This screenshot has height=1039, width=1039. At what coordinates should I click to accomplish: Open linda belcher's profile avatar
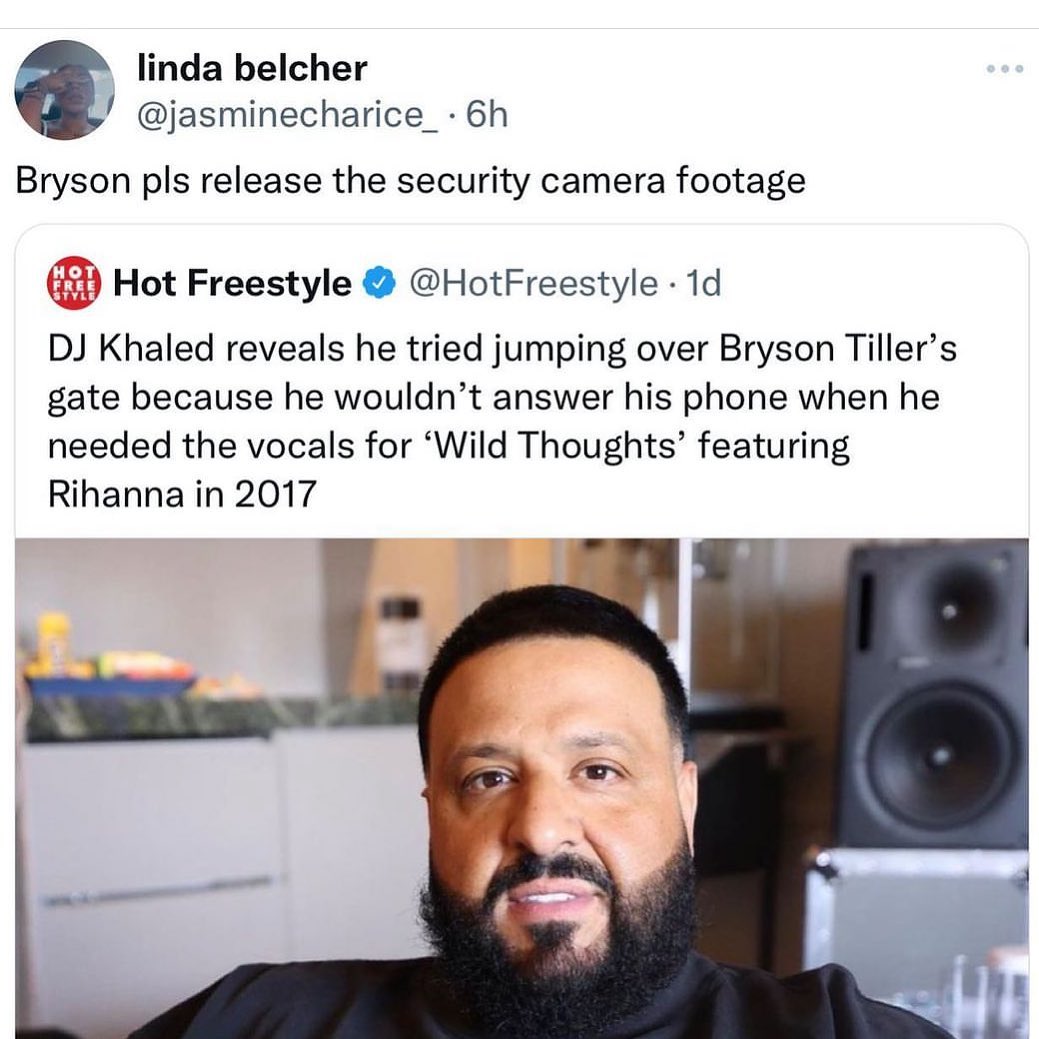[64, 90]
